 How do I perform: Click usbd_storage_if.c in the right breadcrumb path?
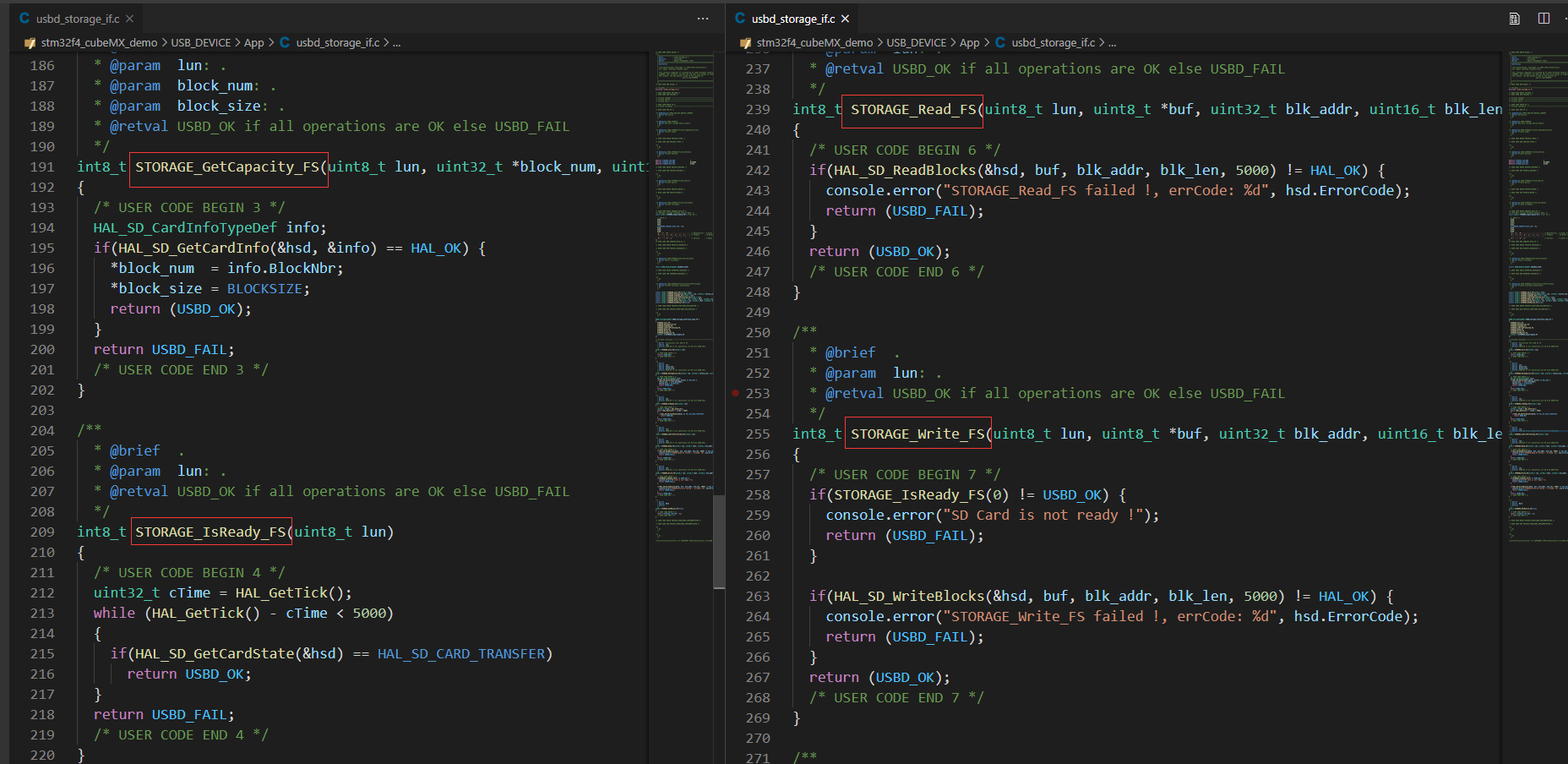tap(1053, 42)
